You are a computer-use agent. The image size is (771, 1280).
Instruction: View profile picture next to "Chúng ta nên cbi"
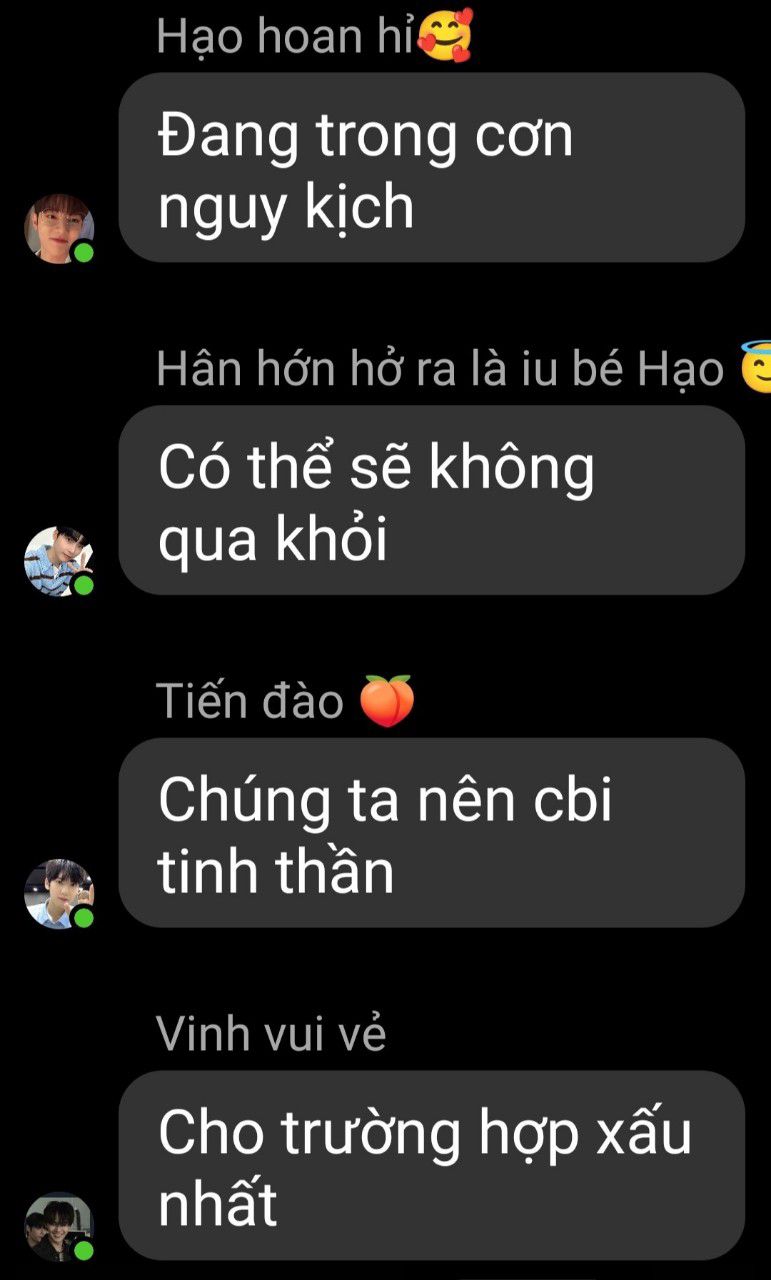[x=59, y=894]
